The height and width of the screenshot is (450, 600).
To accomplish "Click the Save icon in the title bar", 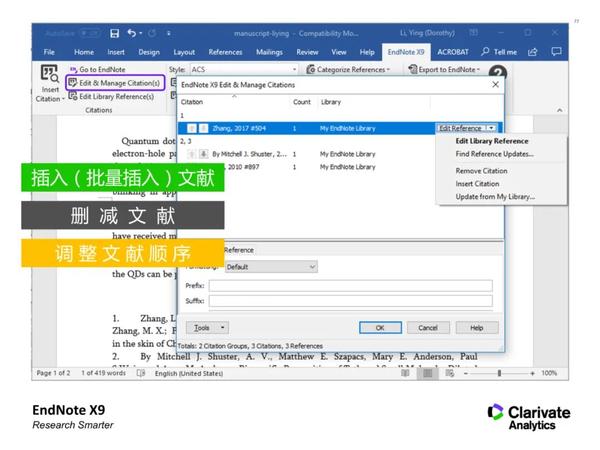I will (114, 33).
